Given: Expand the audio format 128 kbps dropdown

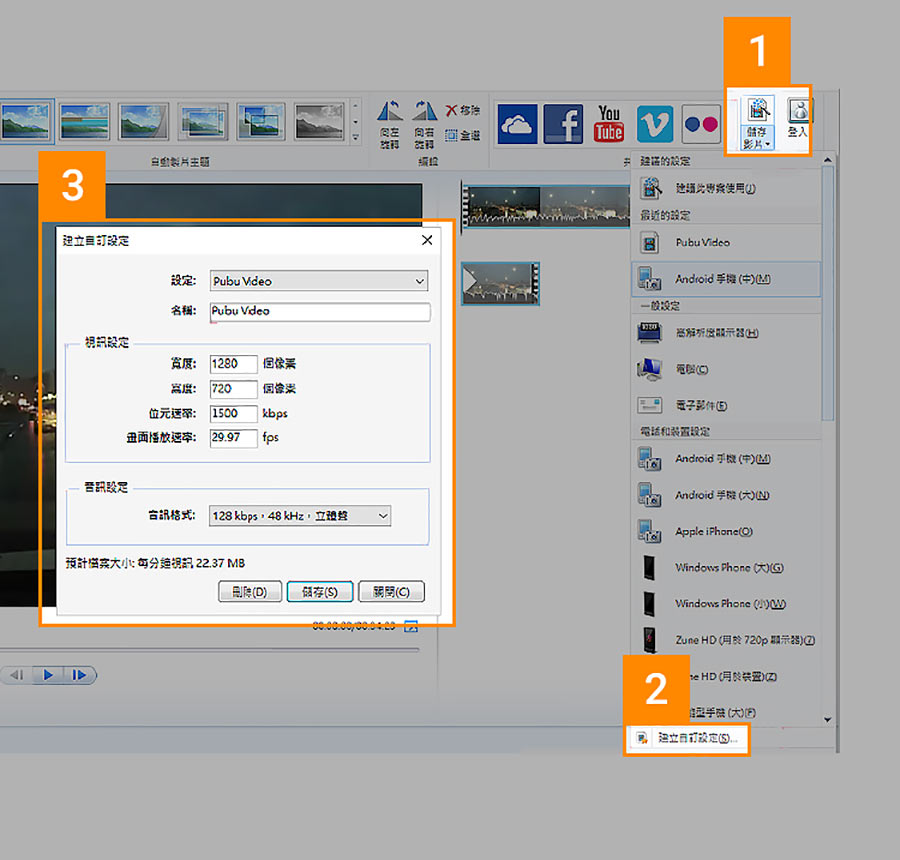Looking at the screenshot, I should tap(300, 516).
